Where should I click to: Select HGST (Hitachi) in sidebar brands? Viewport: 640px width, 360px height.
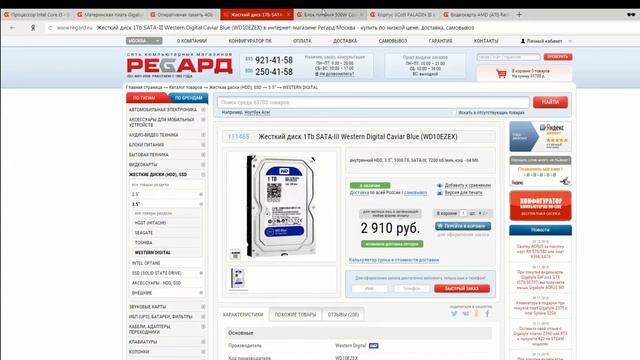tap(150, 223)
